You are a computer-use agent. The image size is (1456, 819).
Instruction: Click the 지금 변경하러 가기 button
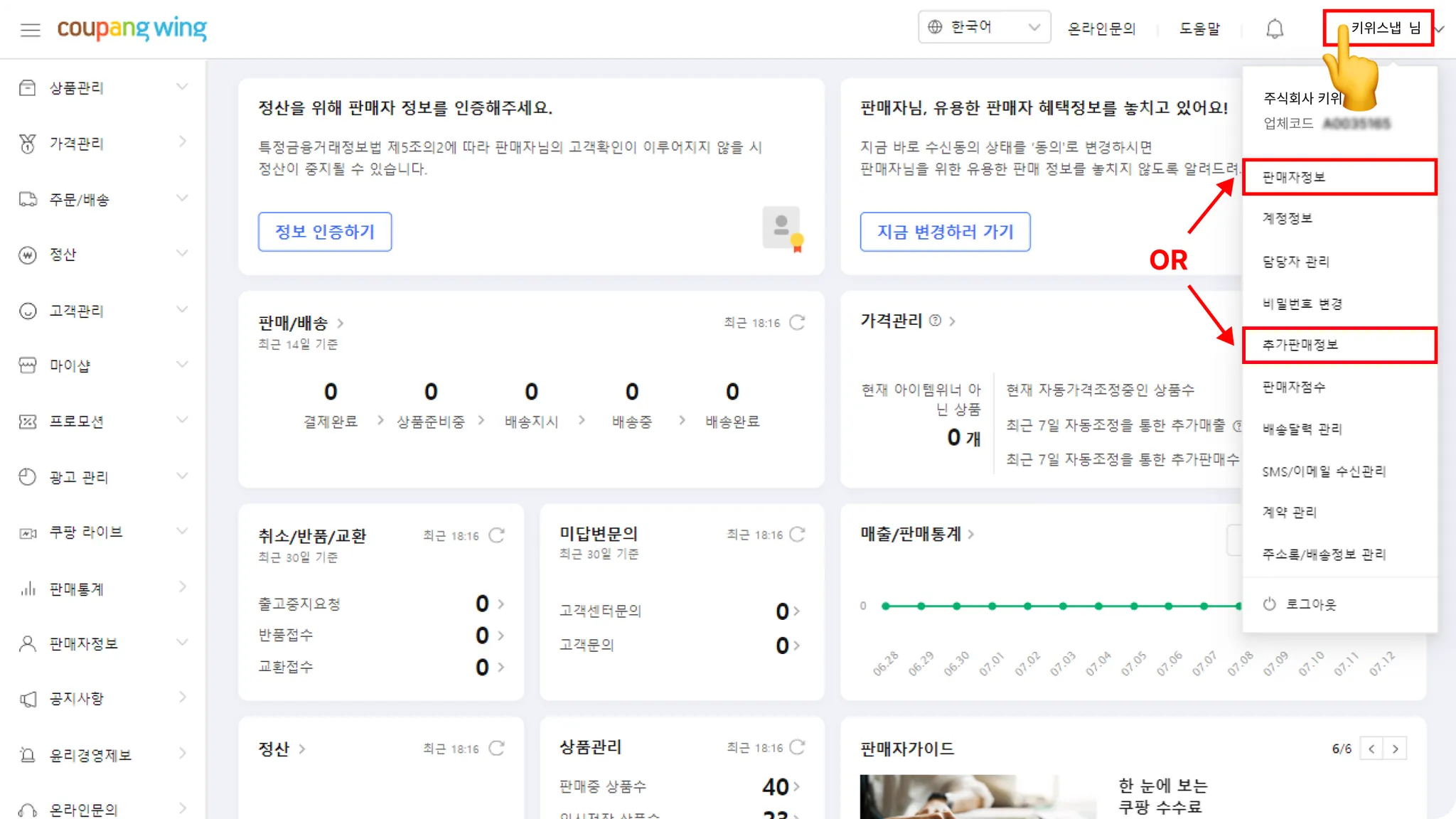[x=944, y=232]
